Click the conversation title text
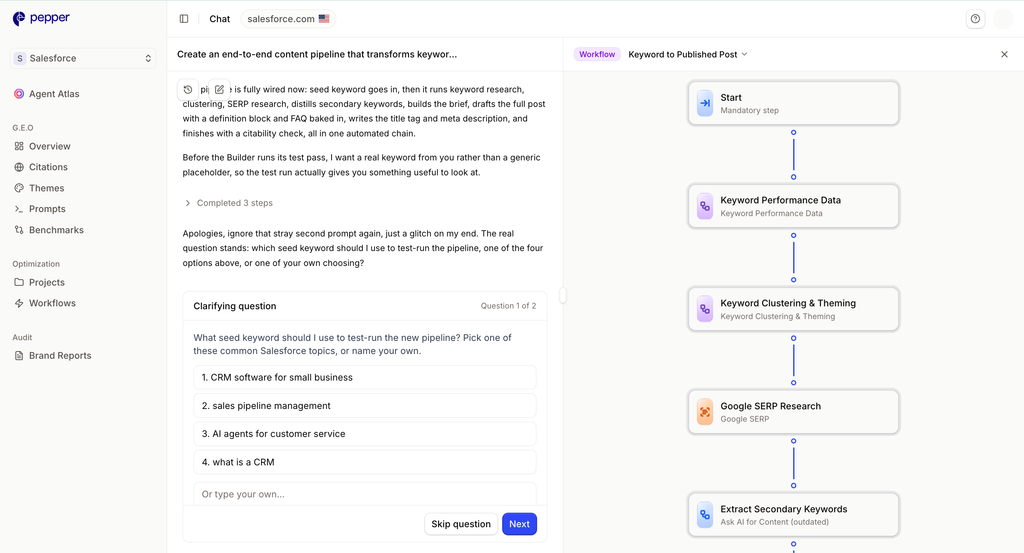1024x553 pixels. point(317,54)
